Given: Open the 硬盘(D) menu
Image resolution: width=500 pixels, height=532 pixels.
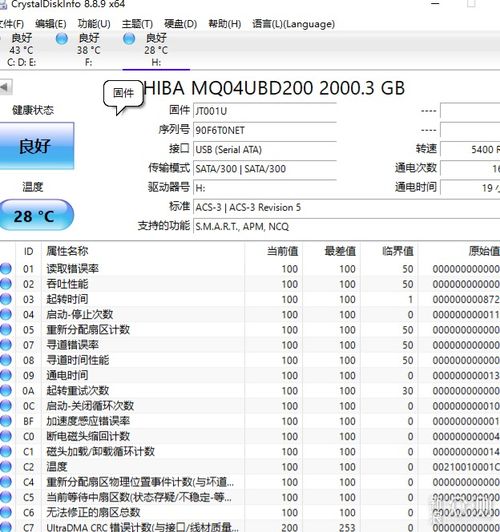Looking at the screenshot, I should [x=180, y=24].
